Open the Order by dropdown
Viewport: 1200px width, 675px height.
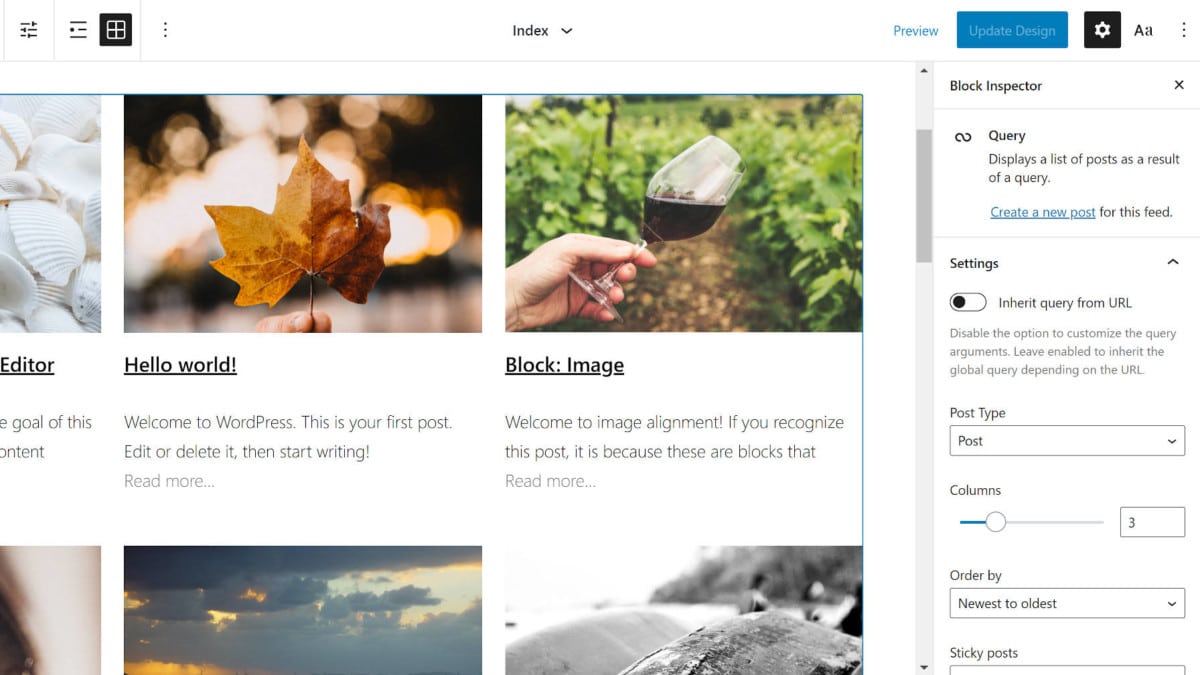pos(1067,603)
